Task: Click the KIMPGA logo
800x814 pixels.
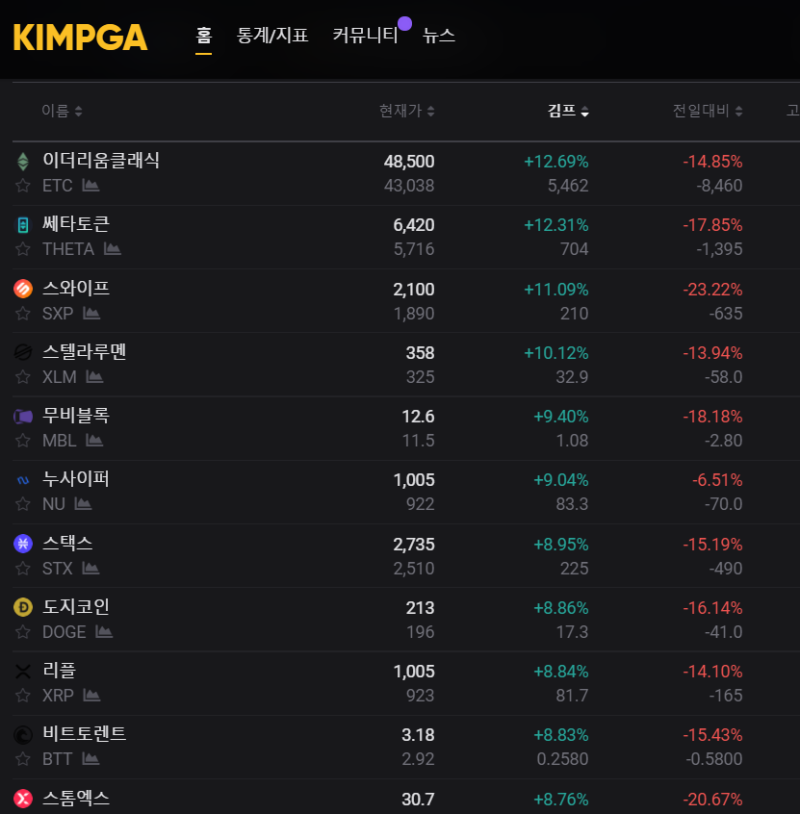Action: coord(80,37)
